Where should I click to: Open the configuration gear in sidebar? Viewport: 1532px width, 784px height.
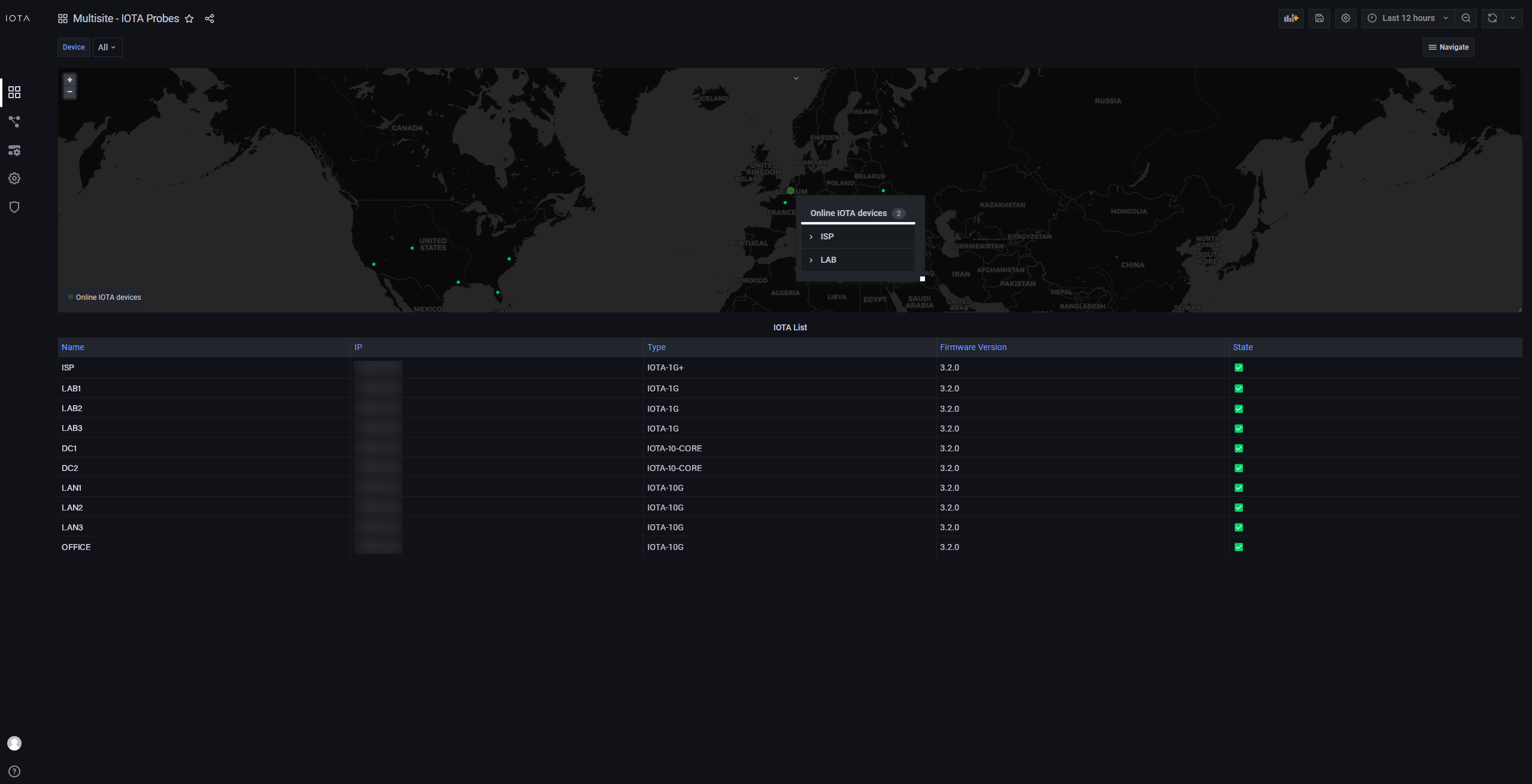pos(14,178)
